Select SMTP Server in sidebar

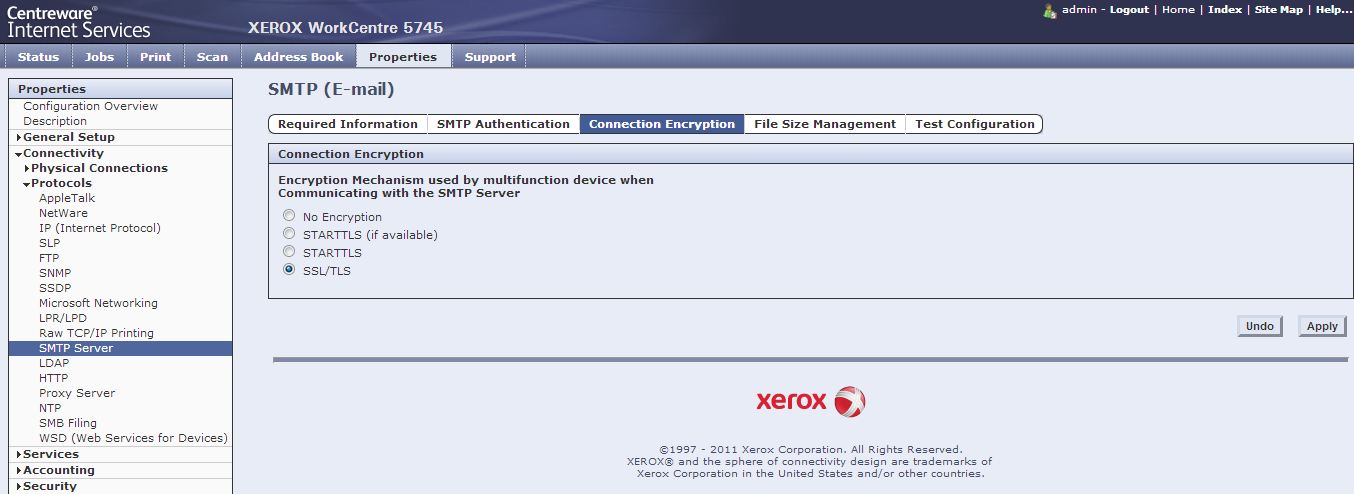120,348
